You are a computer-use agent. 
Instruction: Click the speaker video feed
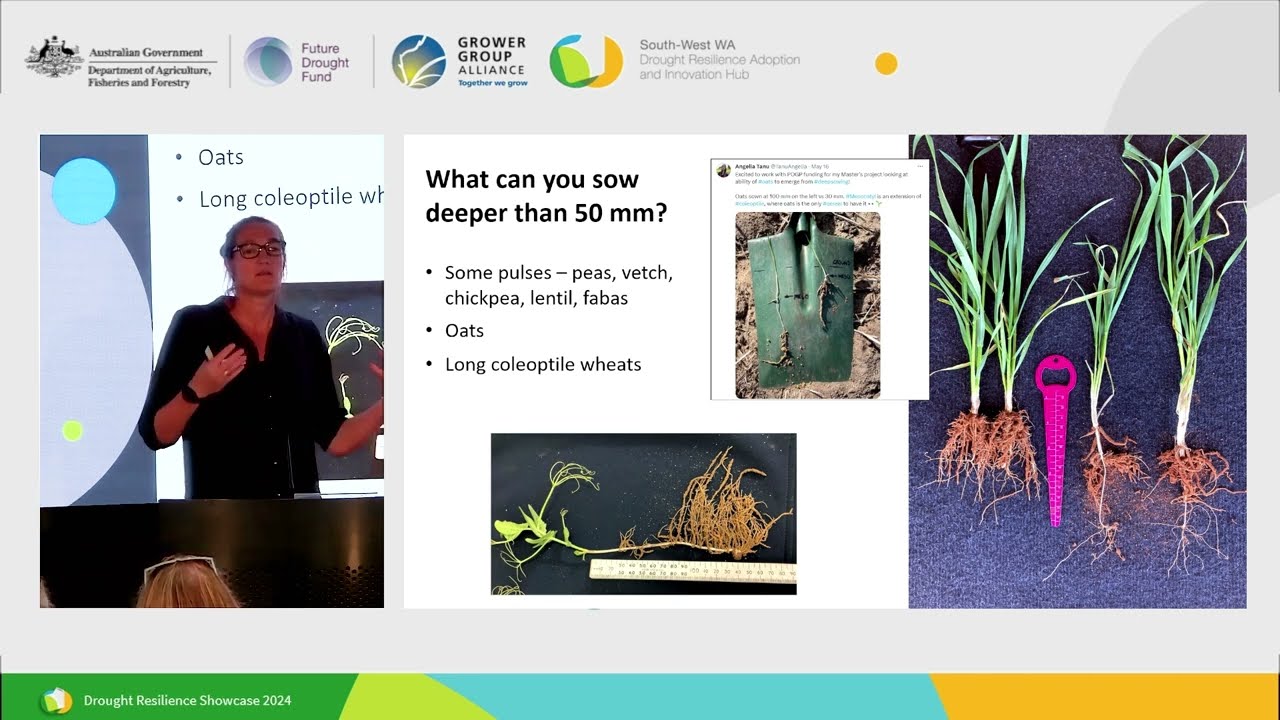(212, 371)
